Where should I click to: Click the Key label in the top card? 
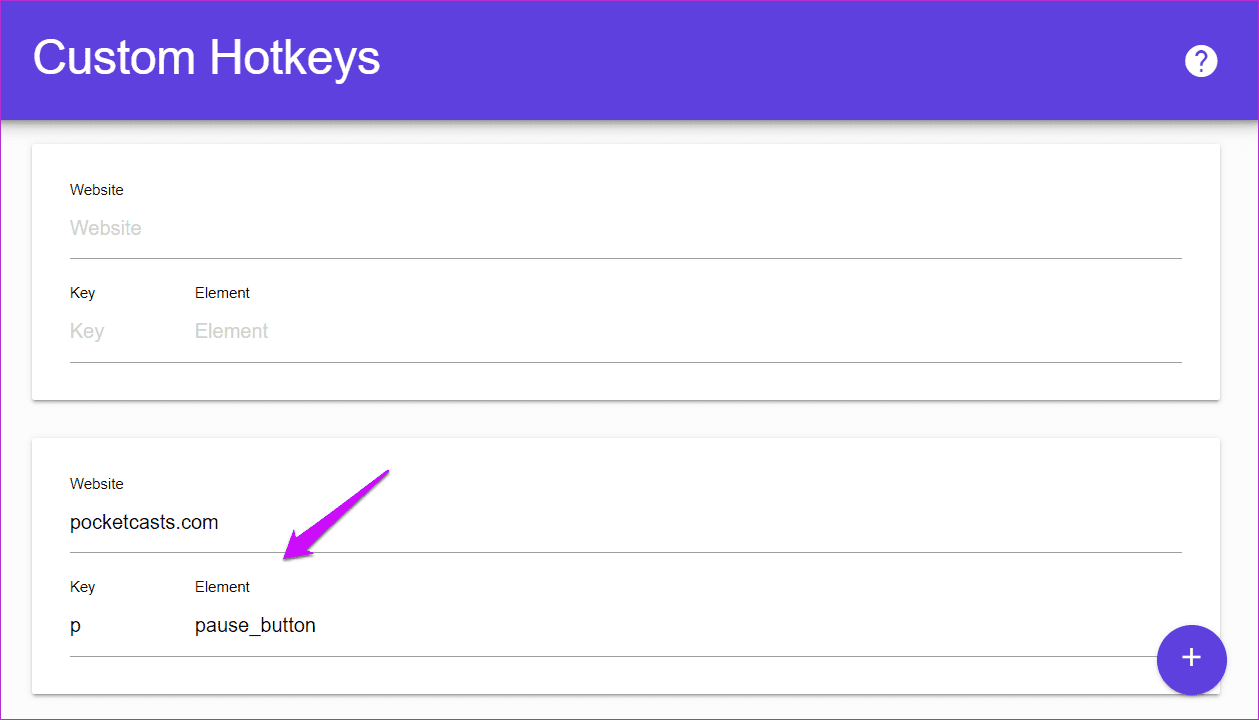click(83, 293)
